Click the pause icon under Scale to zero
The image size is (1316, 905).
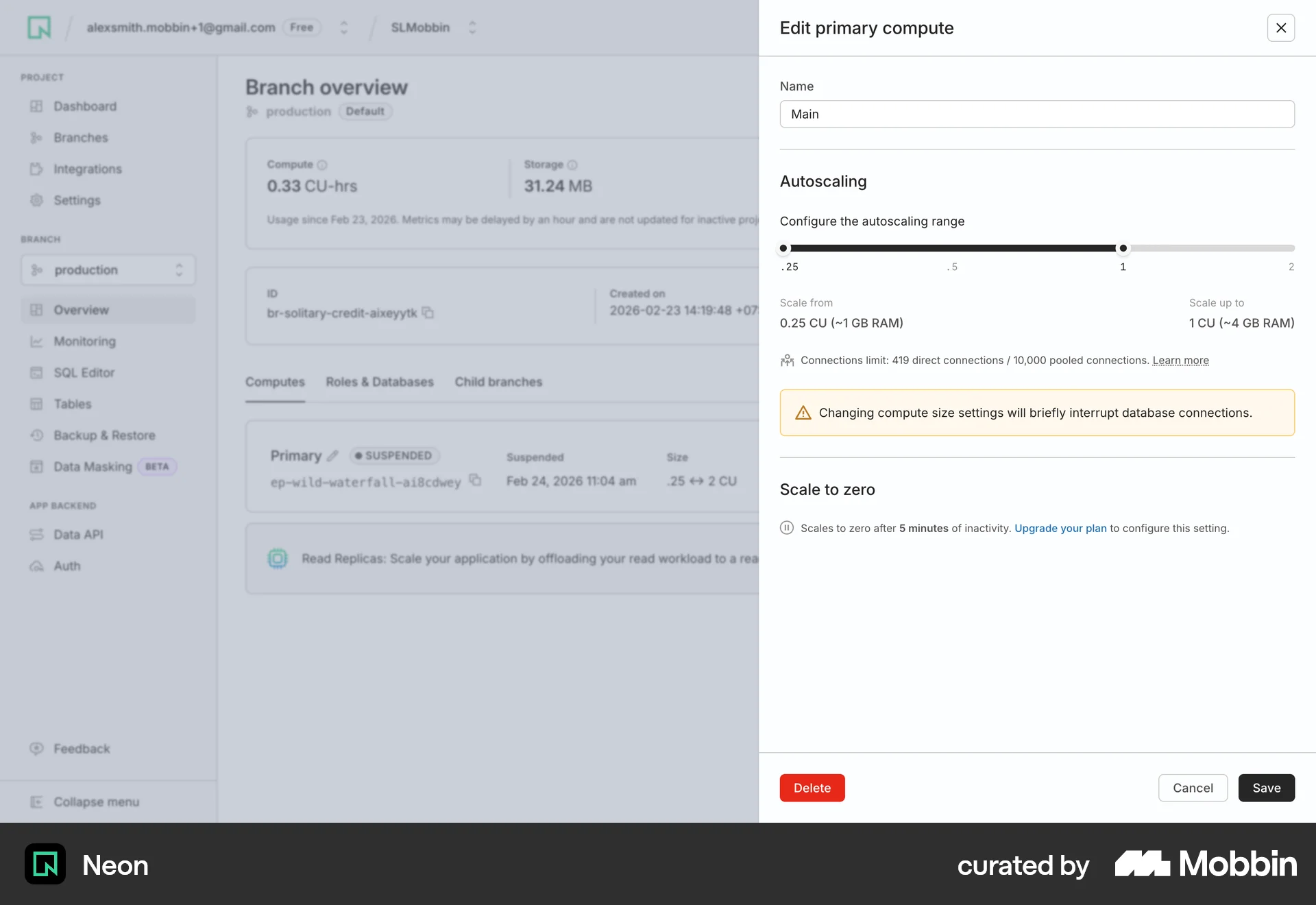point(787,528)
